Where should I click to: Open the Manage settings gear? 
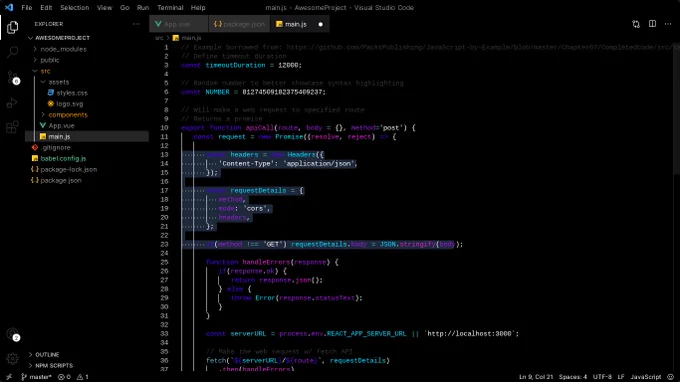(x=12, y=359)
